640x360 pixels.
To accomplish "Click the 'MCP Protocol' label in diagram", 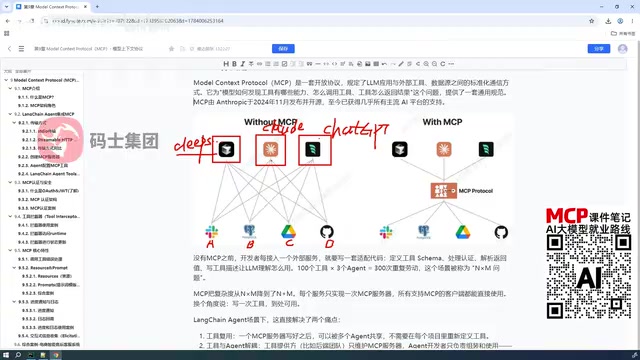I will pos(476,191).
